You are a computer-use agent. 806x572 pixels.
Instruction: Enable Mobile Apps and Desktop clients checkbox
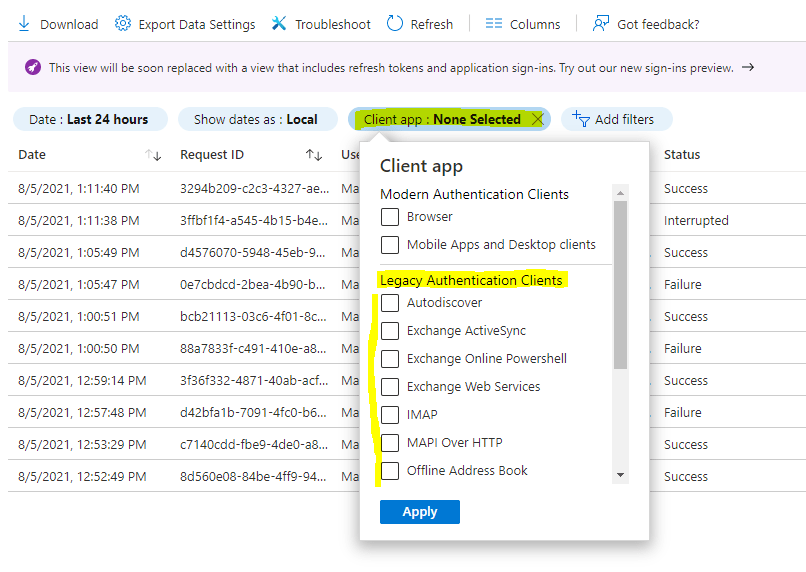tap(390, 245)
